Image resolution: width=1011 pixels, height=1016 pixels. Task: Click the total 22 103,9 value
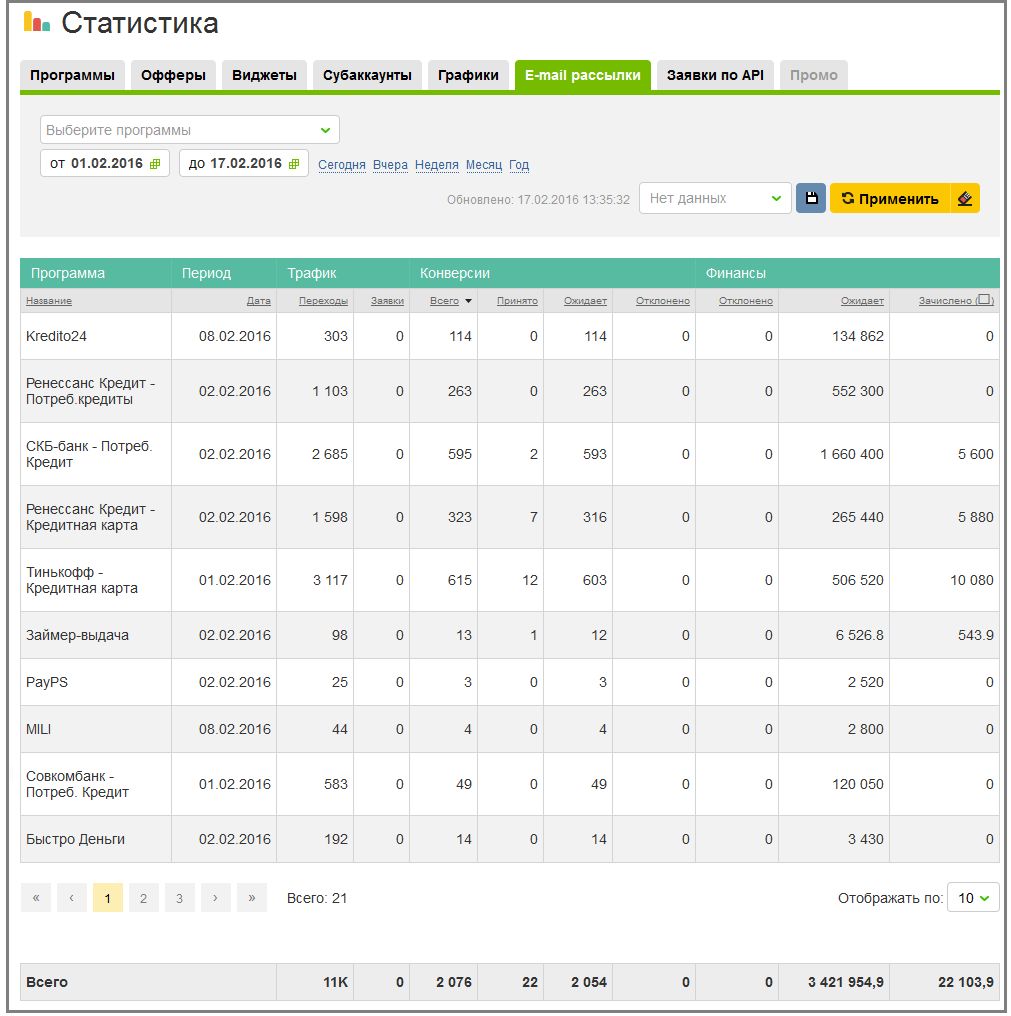(x=966, y=982)
